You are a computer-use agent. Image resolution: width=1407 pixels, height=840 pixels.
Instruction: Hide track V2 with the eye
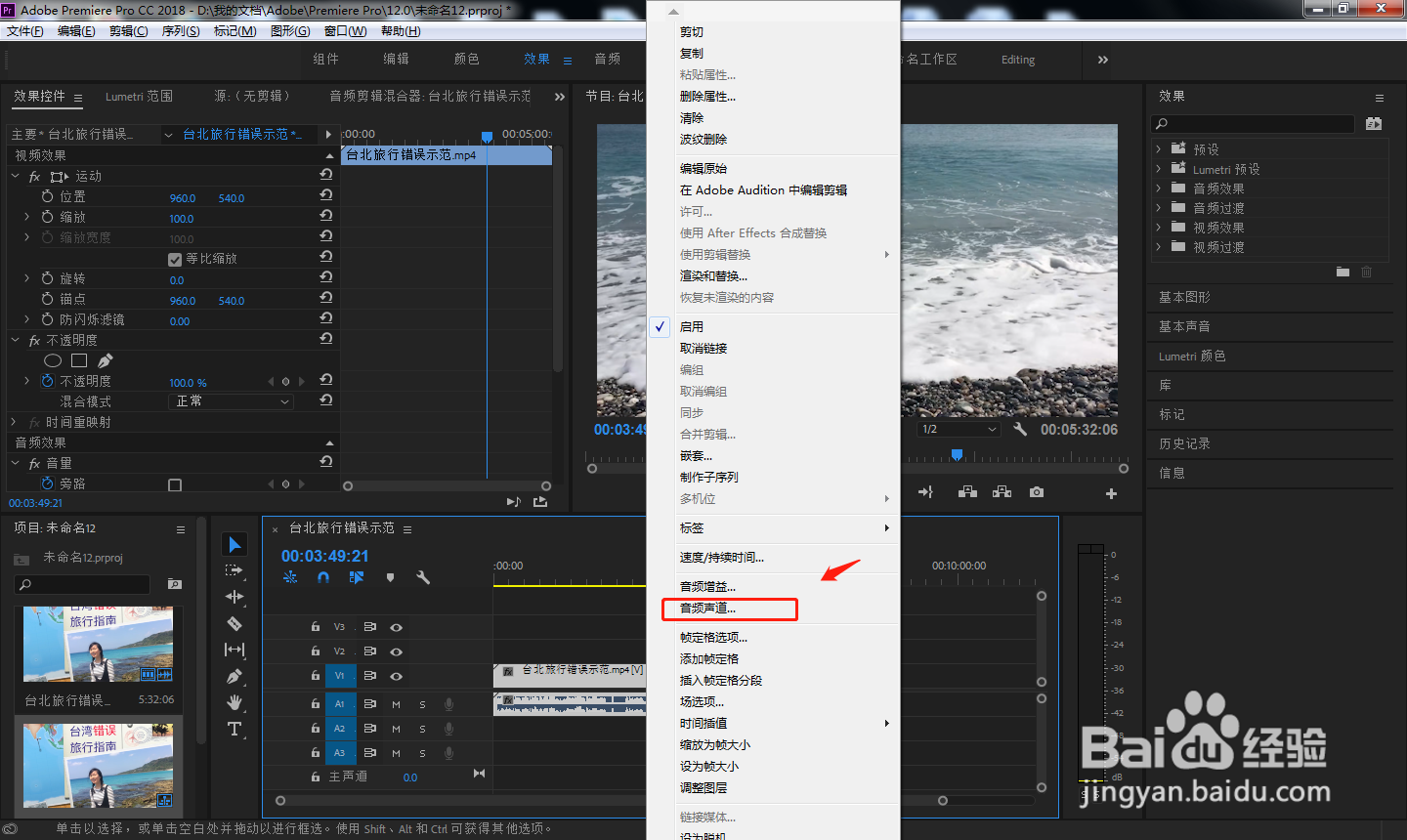click(396, 651)
